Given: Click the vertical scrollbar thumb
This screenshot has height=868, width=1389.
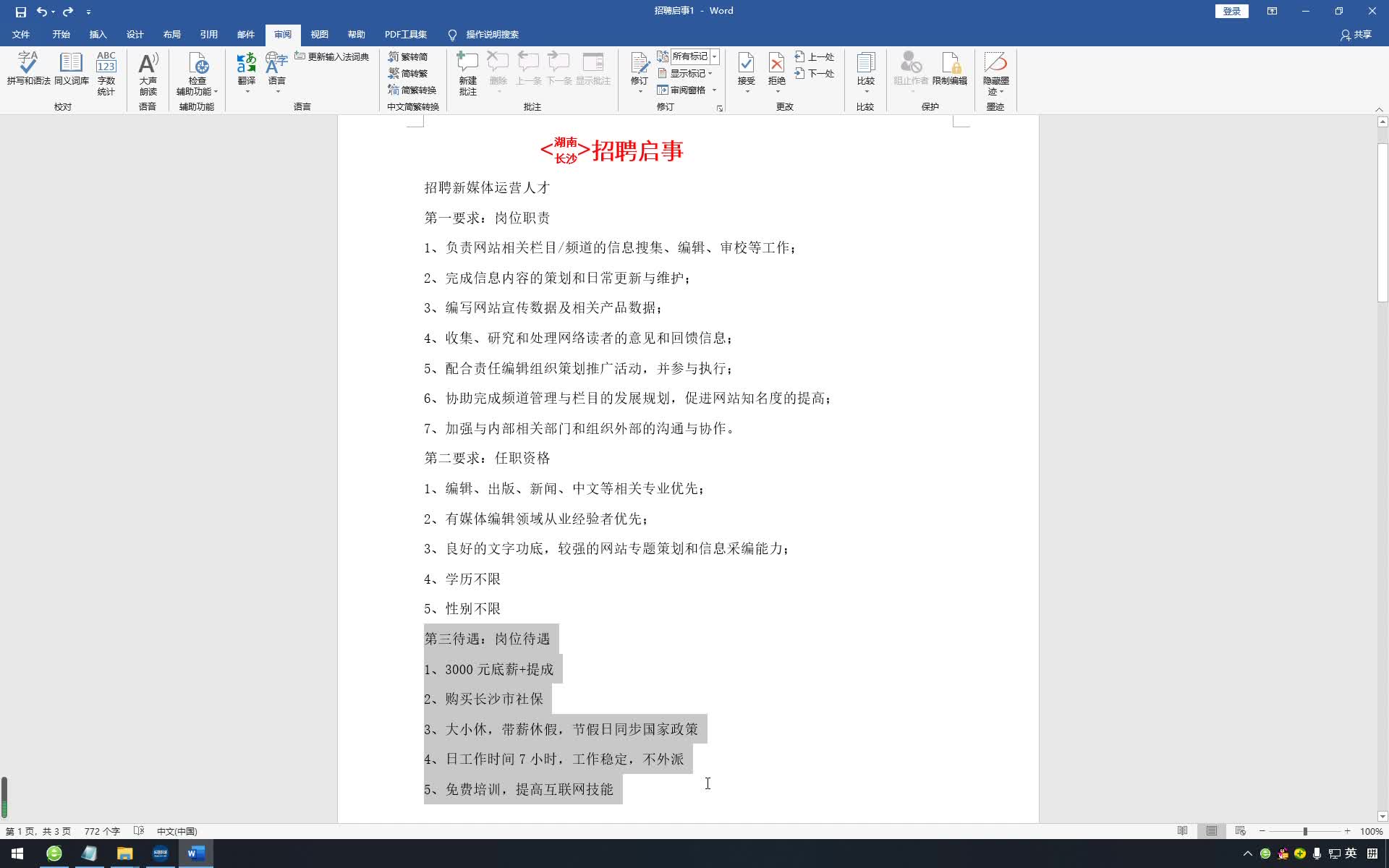Looking at the screenshot, I should 1382,222.
